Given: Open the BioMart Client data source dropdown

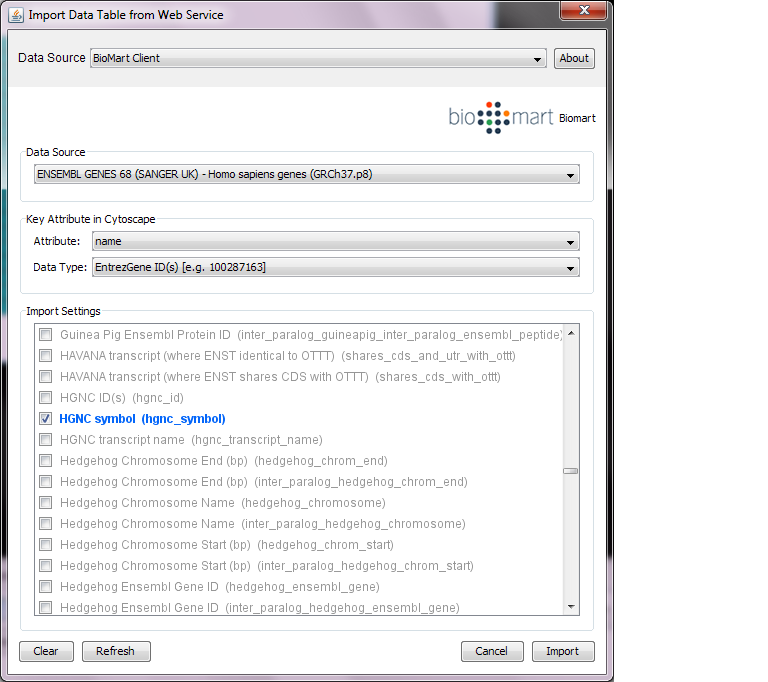Looking at the screenshot, I should coord(318,58).
